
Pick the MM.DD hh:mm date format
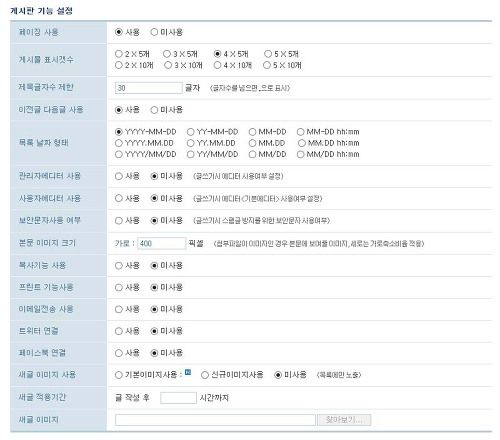point(302,143)
